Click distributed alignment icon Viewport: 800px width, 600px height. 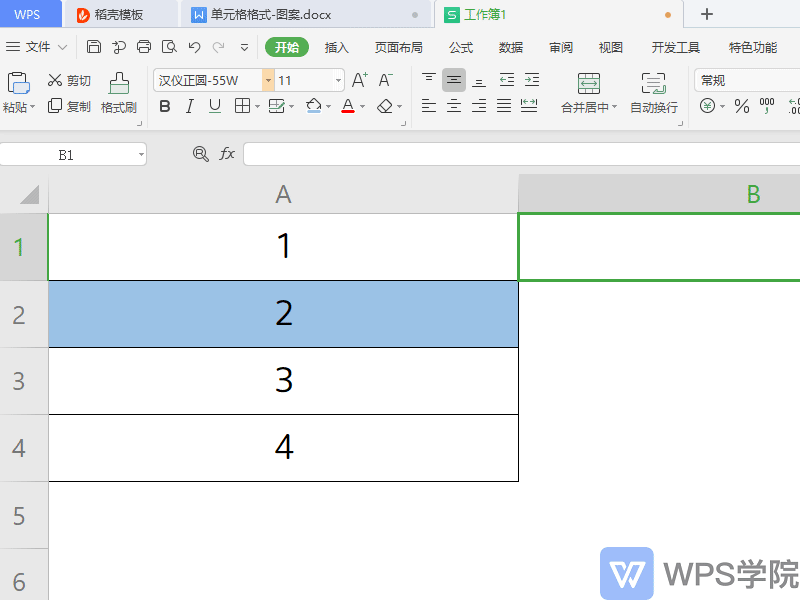click(x=529, y=106)
